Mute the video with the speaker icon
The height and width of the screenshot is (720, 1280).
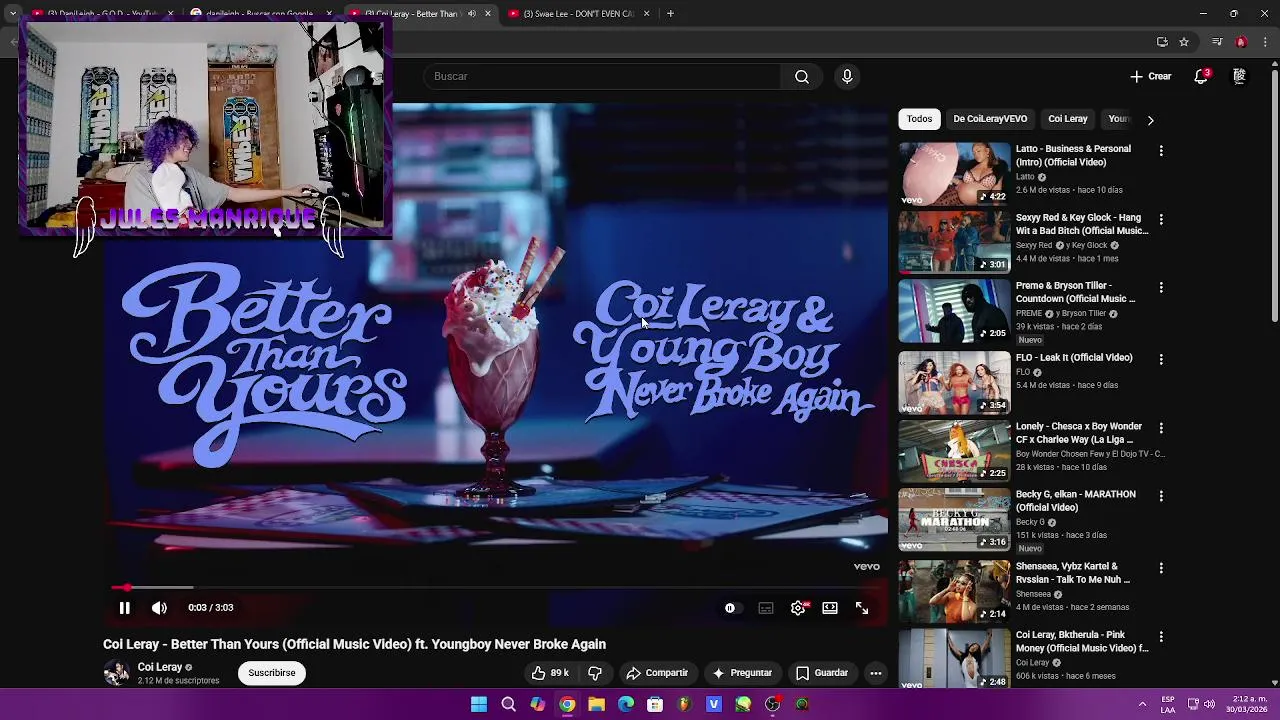point(159,608)
